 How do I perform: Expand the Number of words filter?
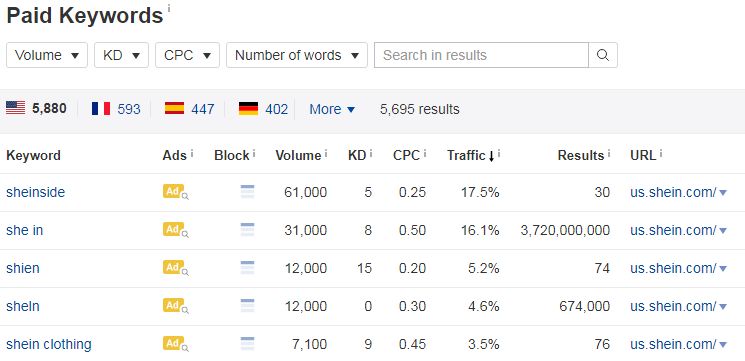click(297, 55)
